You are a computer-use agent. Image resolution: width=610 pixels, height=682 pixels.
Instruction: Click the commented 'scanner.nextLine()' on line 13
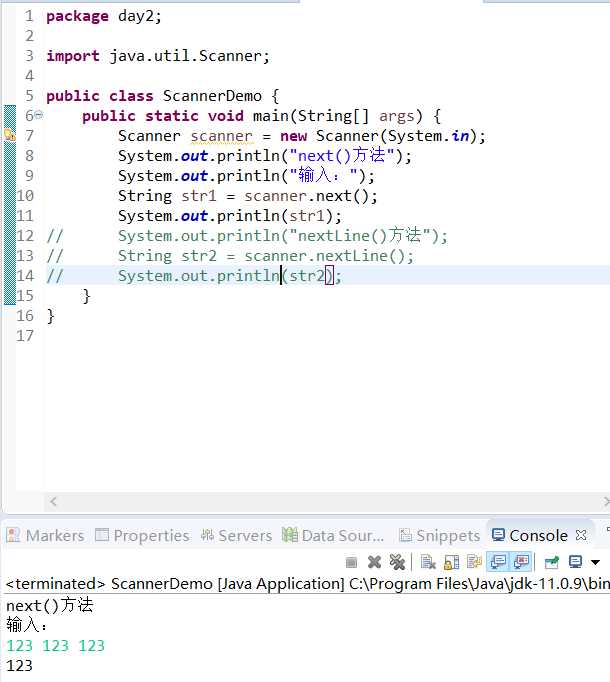click(x=328, y=256)
